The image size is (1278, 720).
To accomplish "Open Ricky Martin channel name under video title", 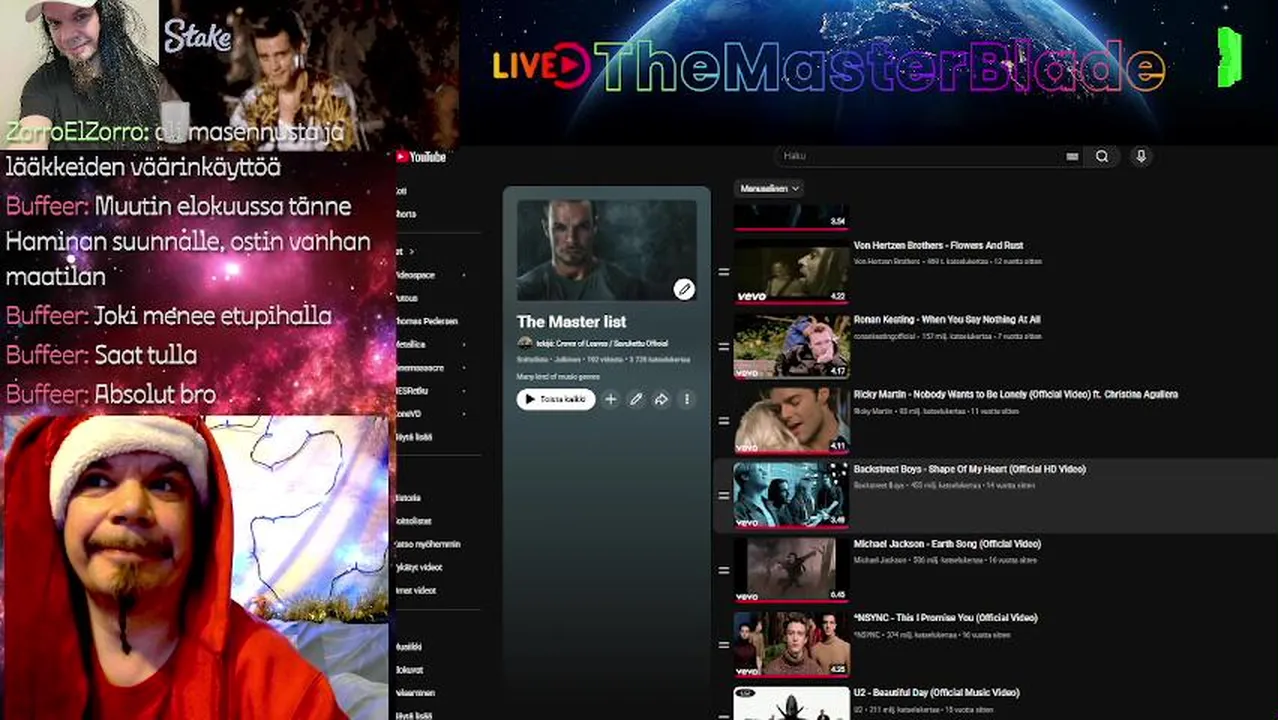I will [873, 411].
